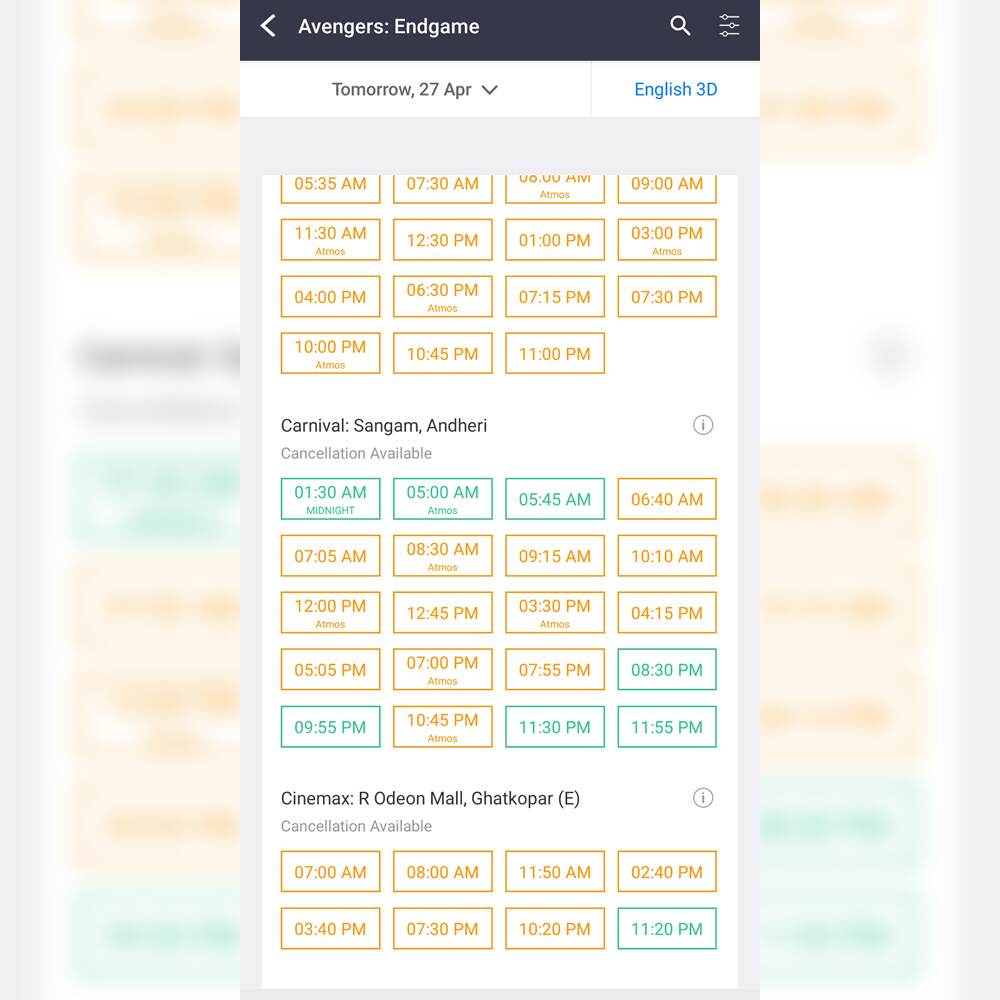Screen dimensions: 1000x1000
Task: Select the 09:55 PM Carnival show
Action: [x=330, y=726]
